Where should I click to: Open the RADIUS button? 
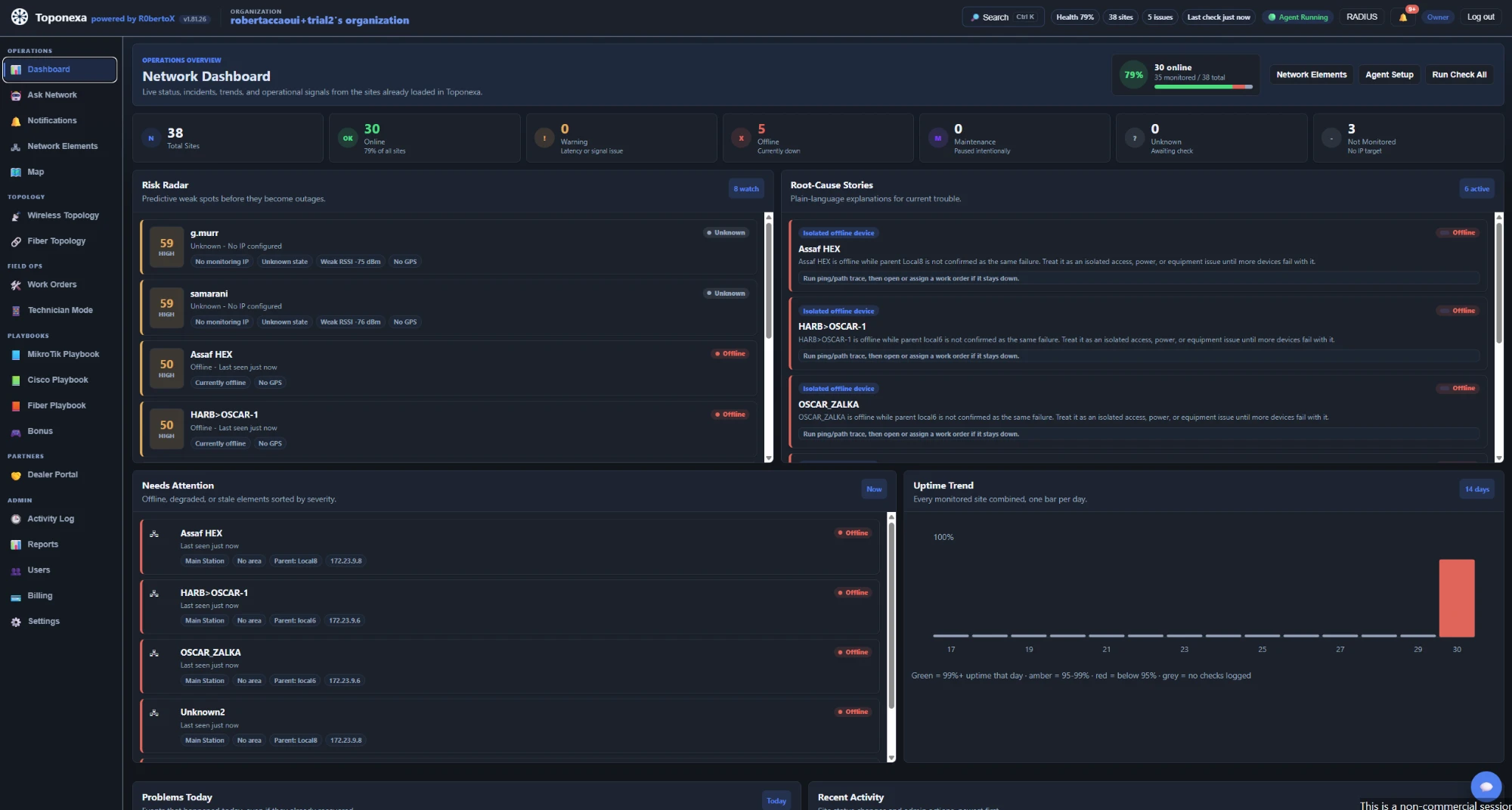(x=1362, y=17)
